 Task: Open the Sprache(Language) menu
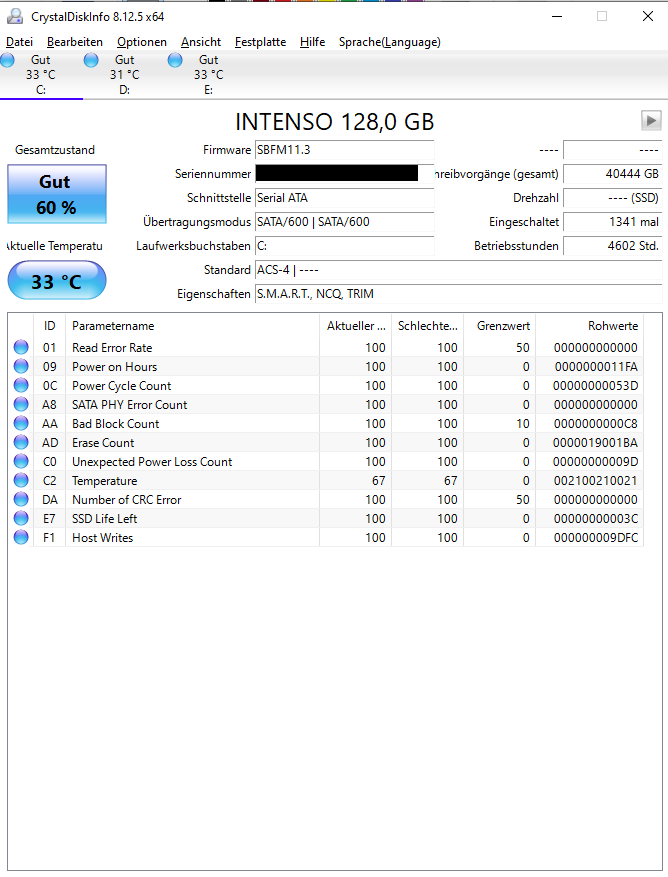[389, 42]
